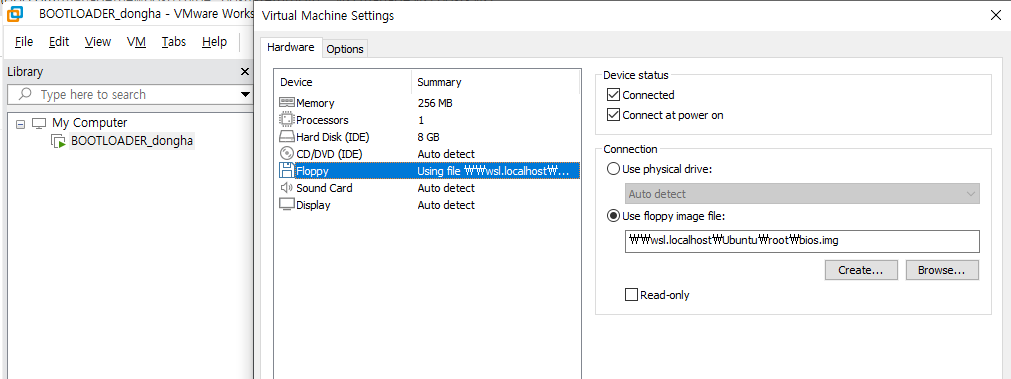The width and height of the screenshot is (1011, 379).
Task: Click the Hard Disk (IDE) icon
Action: coord(287,137)
